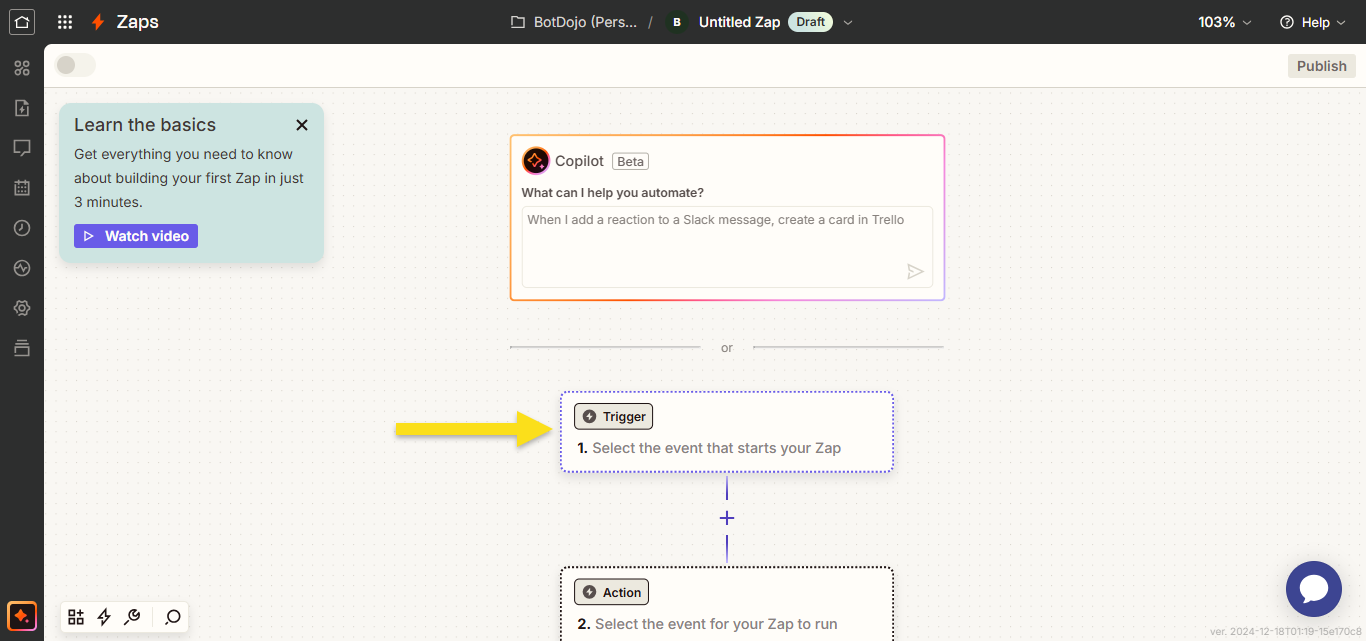1366x641 pixels.
Task: Close the Learn the basics card
Action: [302, 125]
